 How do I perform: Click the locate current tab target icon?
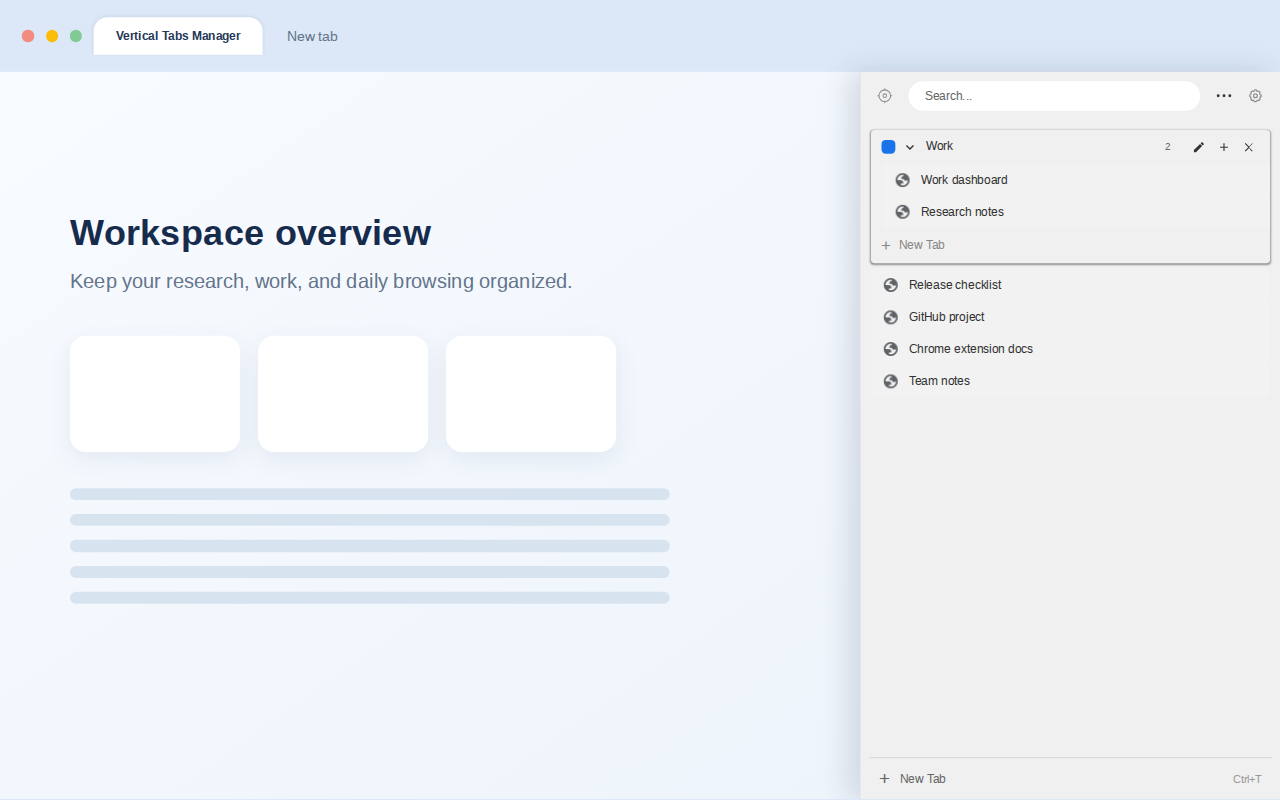coord(885,96)
